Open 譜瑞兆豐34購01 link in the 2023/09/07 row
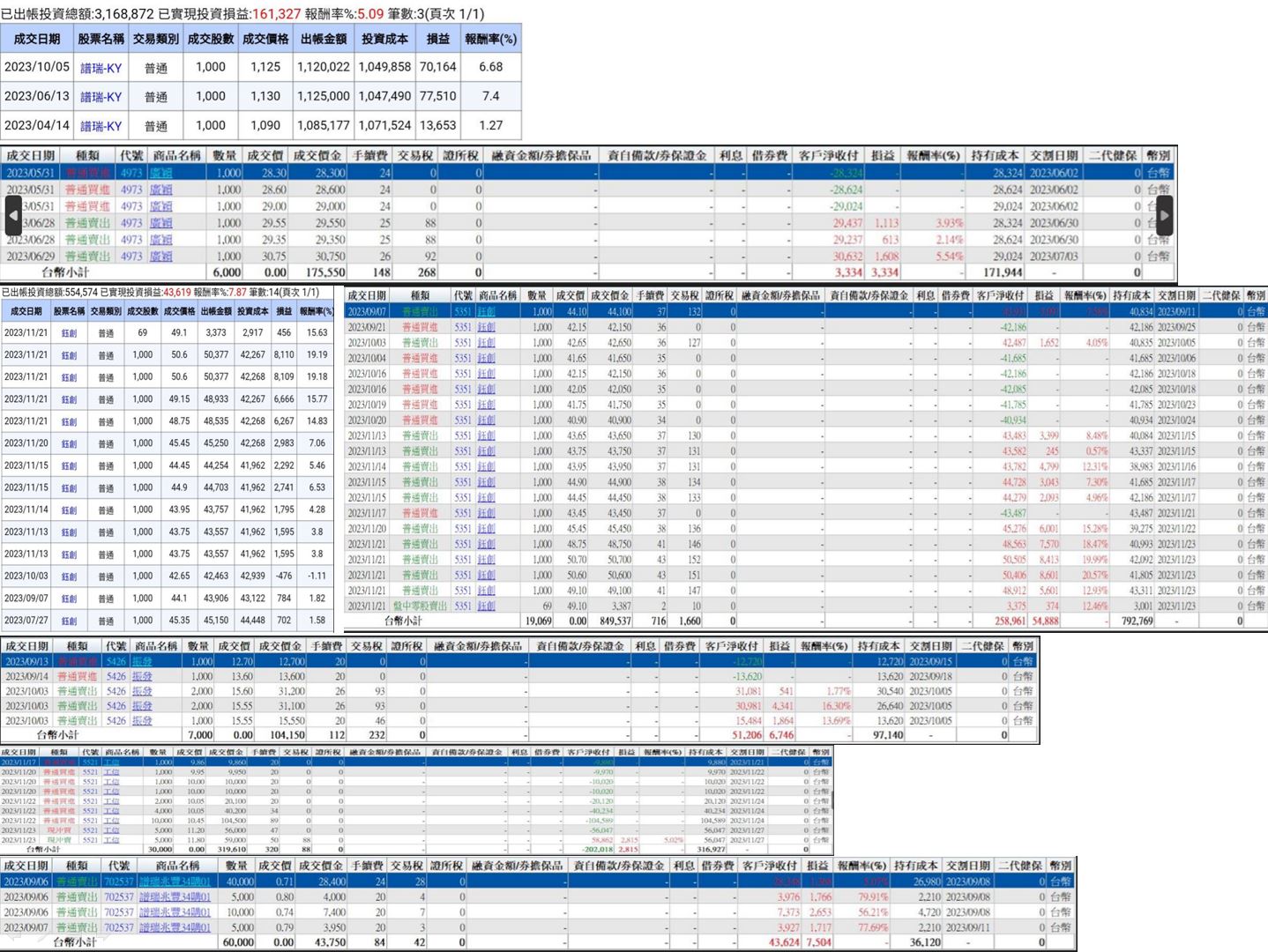 (x=175, y=927)
